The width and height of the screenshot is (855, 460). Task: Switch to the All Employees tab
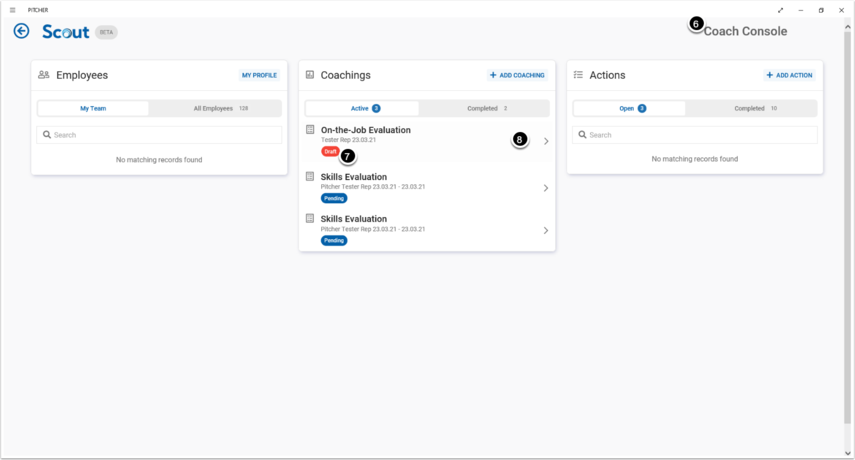[215, 108]
